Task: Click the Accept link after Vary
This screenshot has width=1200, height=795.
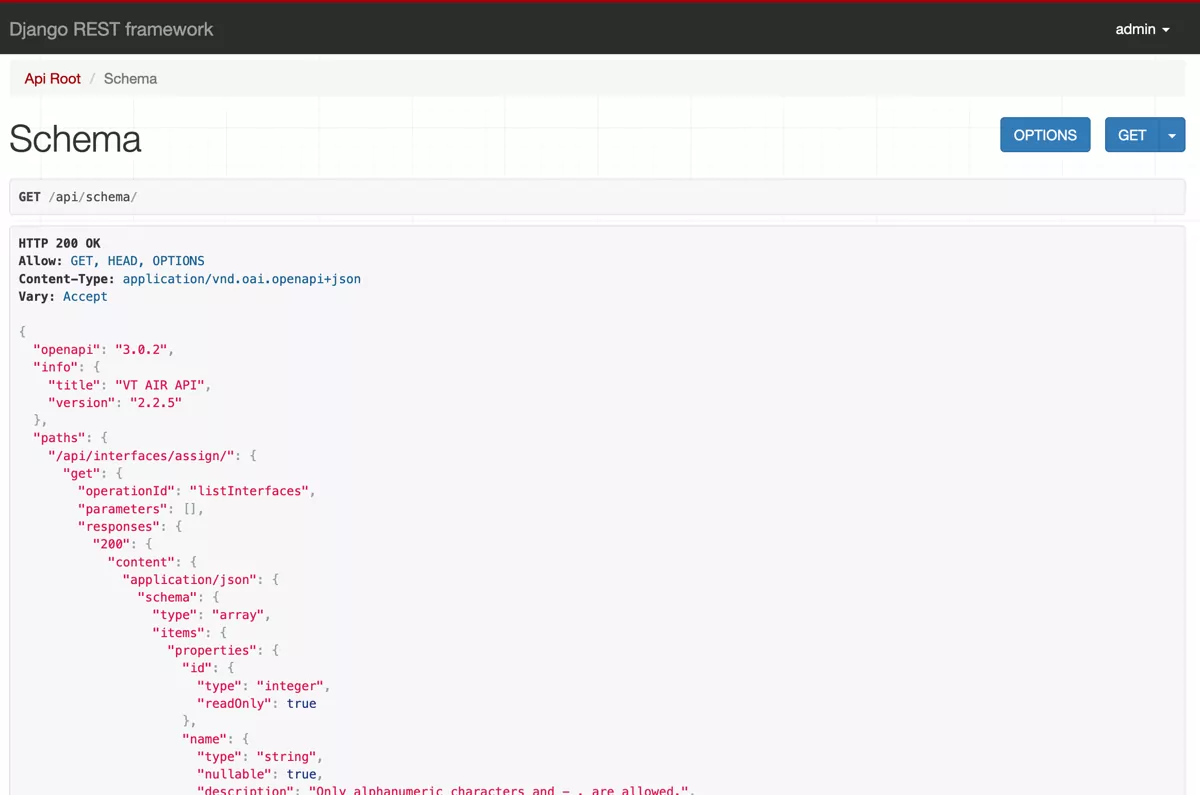Action: (85, 296)
